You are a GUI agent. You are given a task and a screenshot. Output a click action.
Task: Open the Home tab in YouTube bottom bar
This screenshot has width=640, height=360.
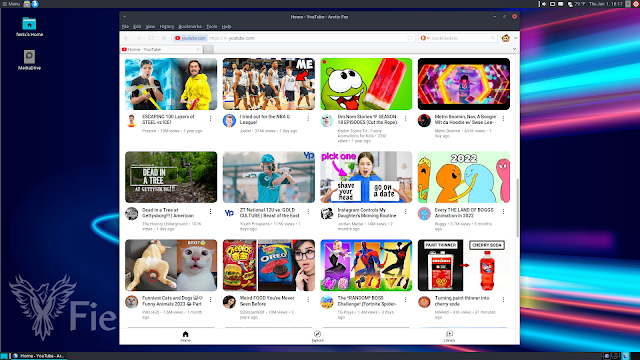[186, 336]
